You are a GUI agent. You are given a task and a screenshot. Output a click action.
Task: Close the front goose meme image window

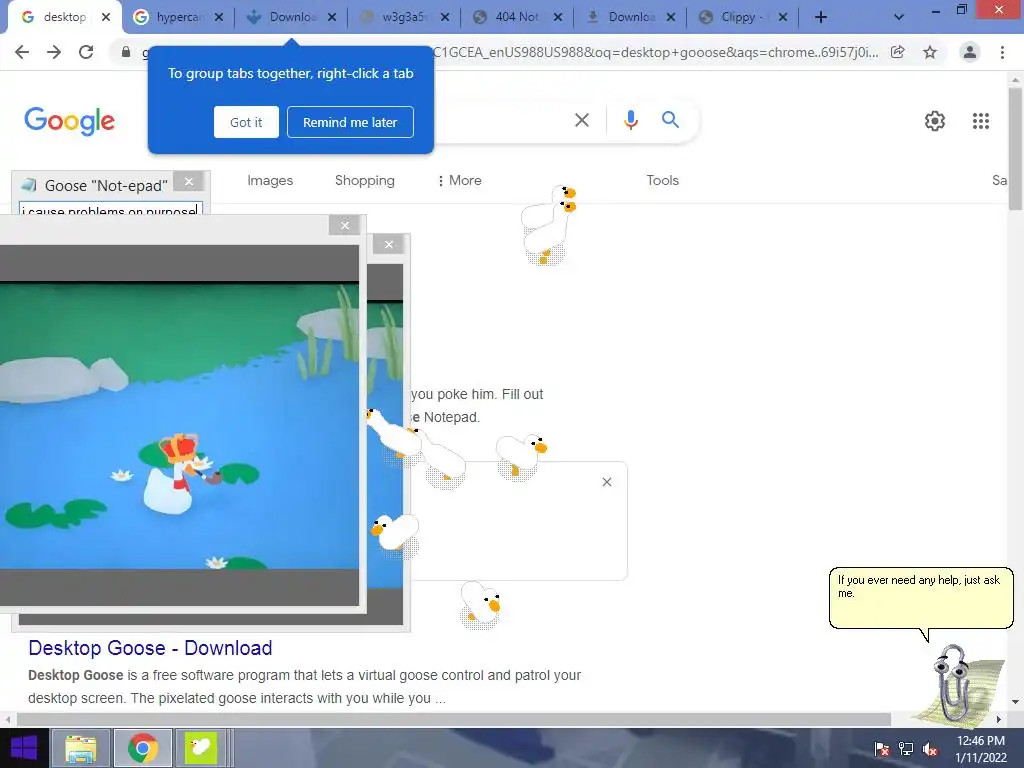pos(345,225)
